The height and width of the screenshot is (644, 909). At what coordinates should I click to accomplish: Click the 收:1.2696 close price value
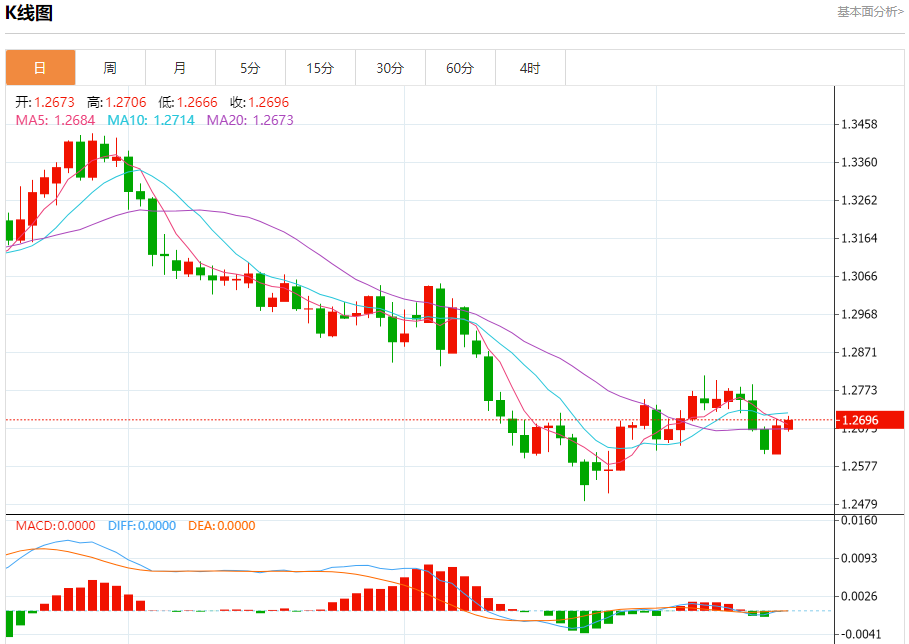[259, 103]
